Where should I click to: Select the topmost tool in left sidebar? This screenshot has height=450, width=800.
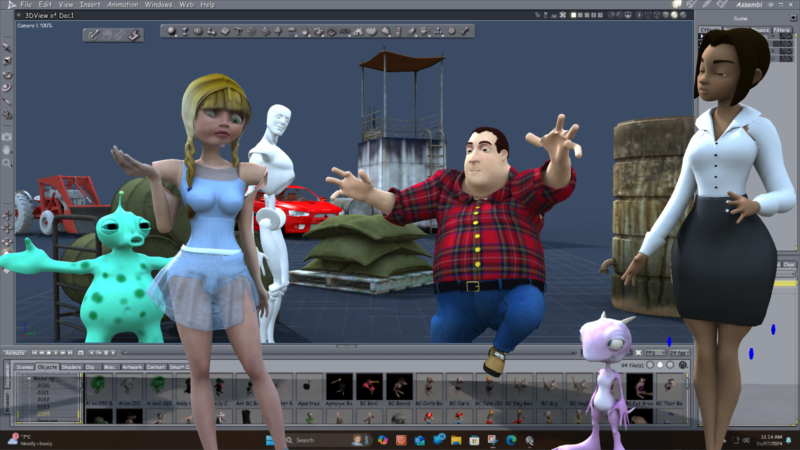(7, 48)
